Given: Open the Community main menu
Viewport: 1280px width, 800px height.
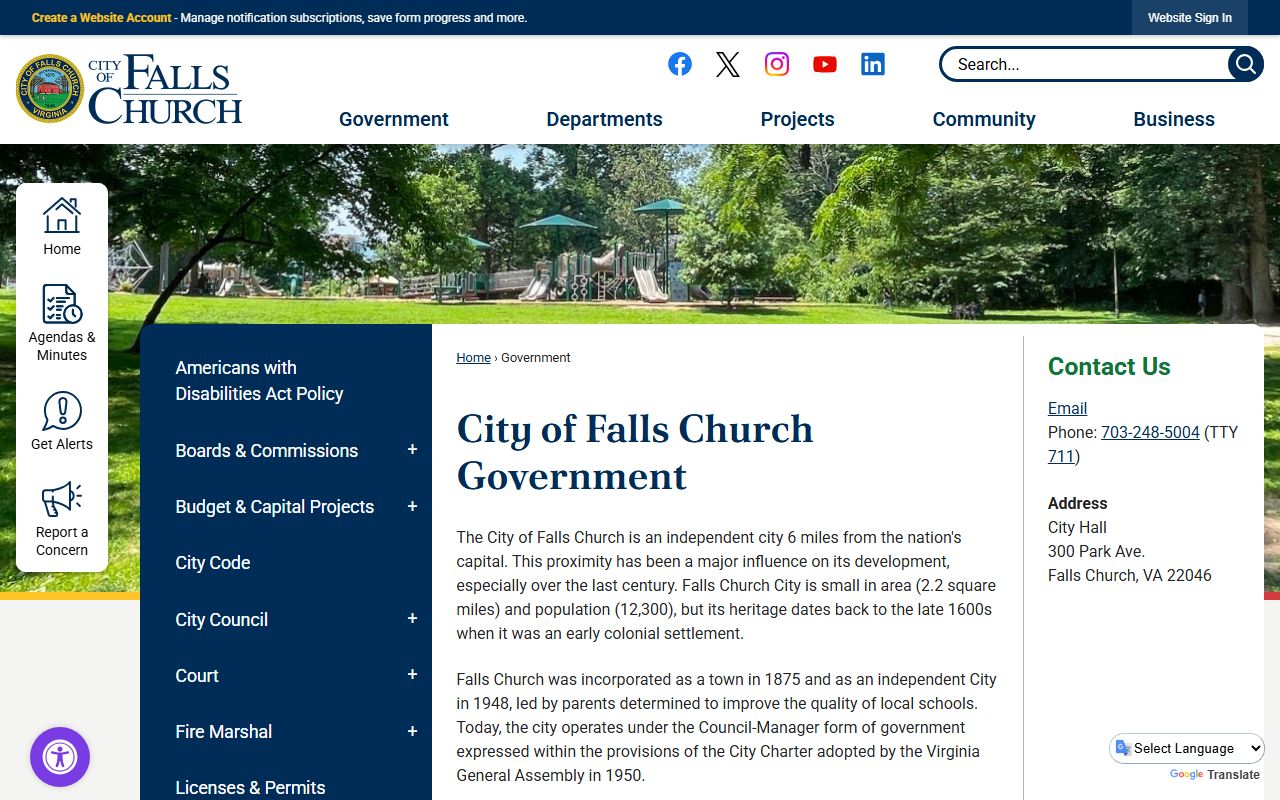Looking at the screenshot, I should pyautogui.click(x=984, y=119).
